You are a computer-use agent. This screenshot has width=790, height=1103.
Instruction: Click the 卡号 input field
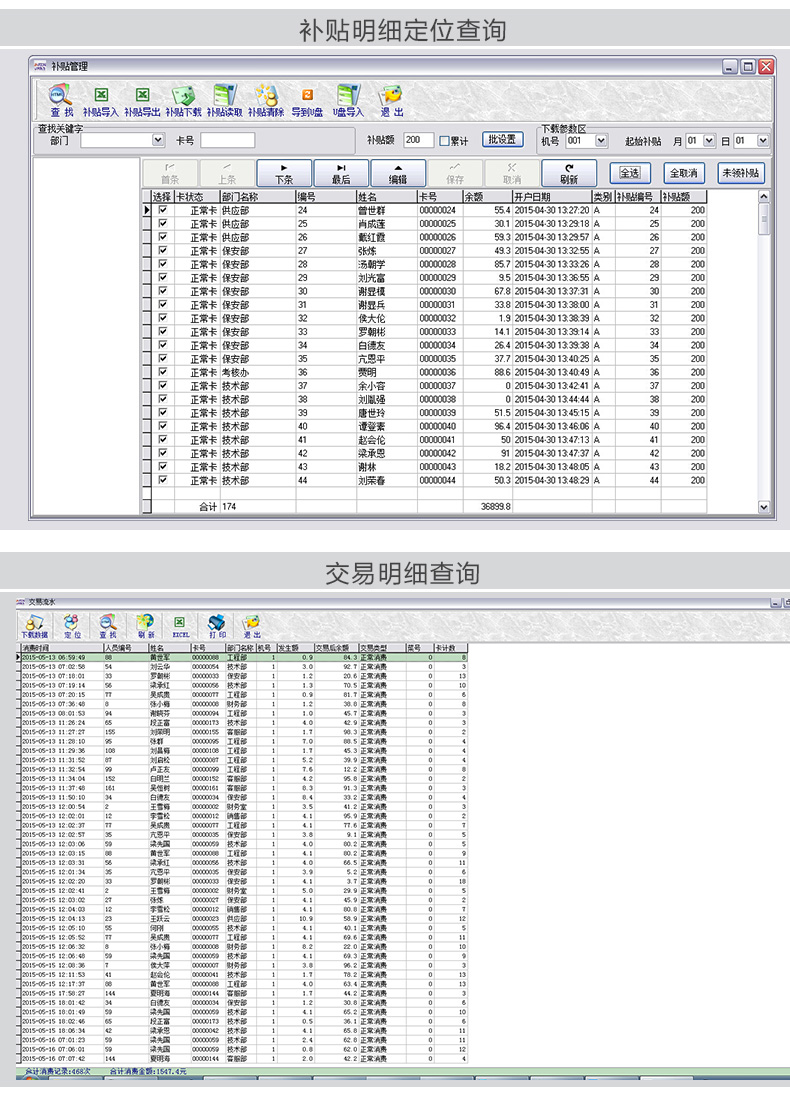click(227, 141)
